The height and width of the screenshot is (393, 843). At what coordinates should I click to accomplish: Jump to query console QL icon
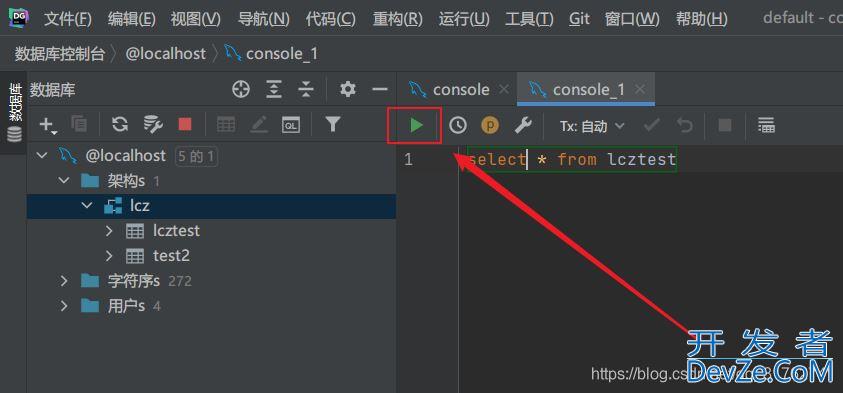[x=291, y=125]
